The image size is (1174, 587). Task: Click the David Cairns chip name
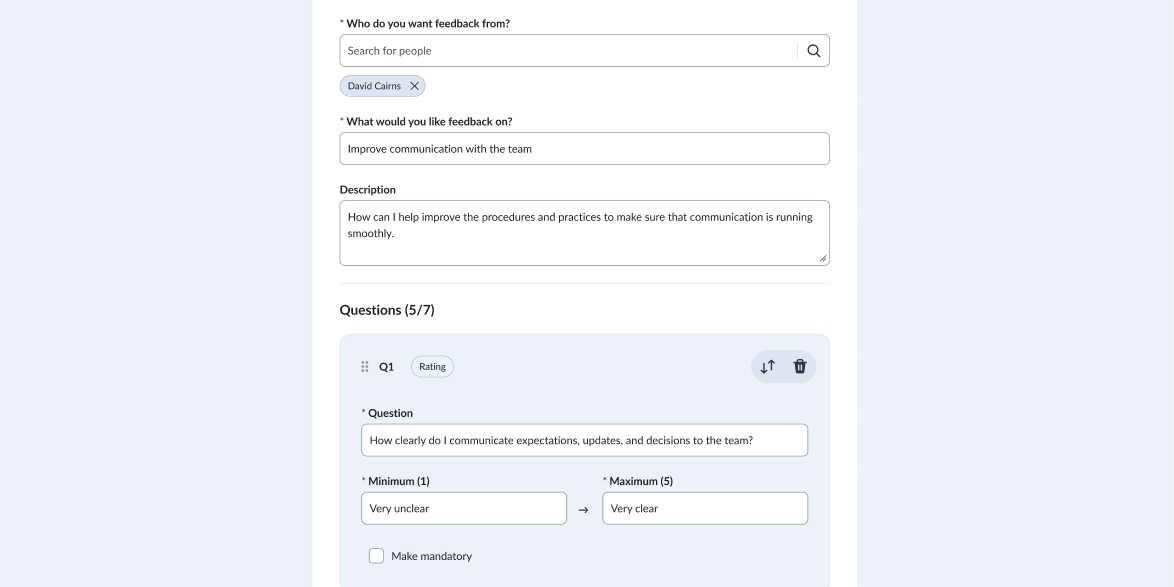tap(374, 86)
